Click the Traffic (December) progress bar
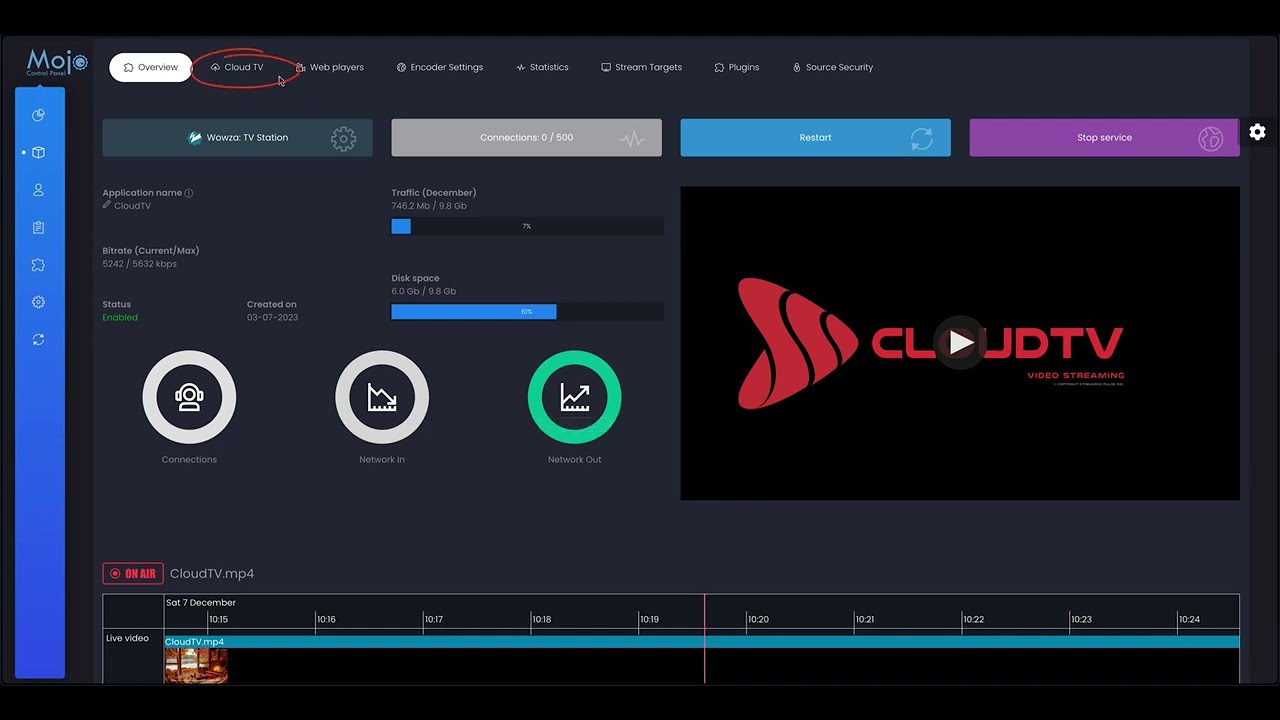Screen dimensions: 1280x720 527,226
